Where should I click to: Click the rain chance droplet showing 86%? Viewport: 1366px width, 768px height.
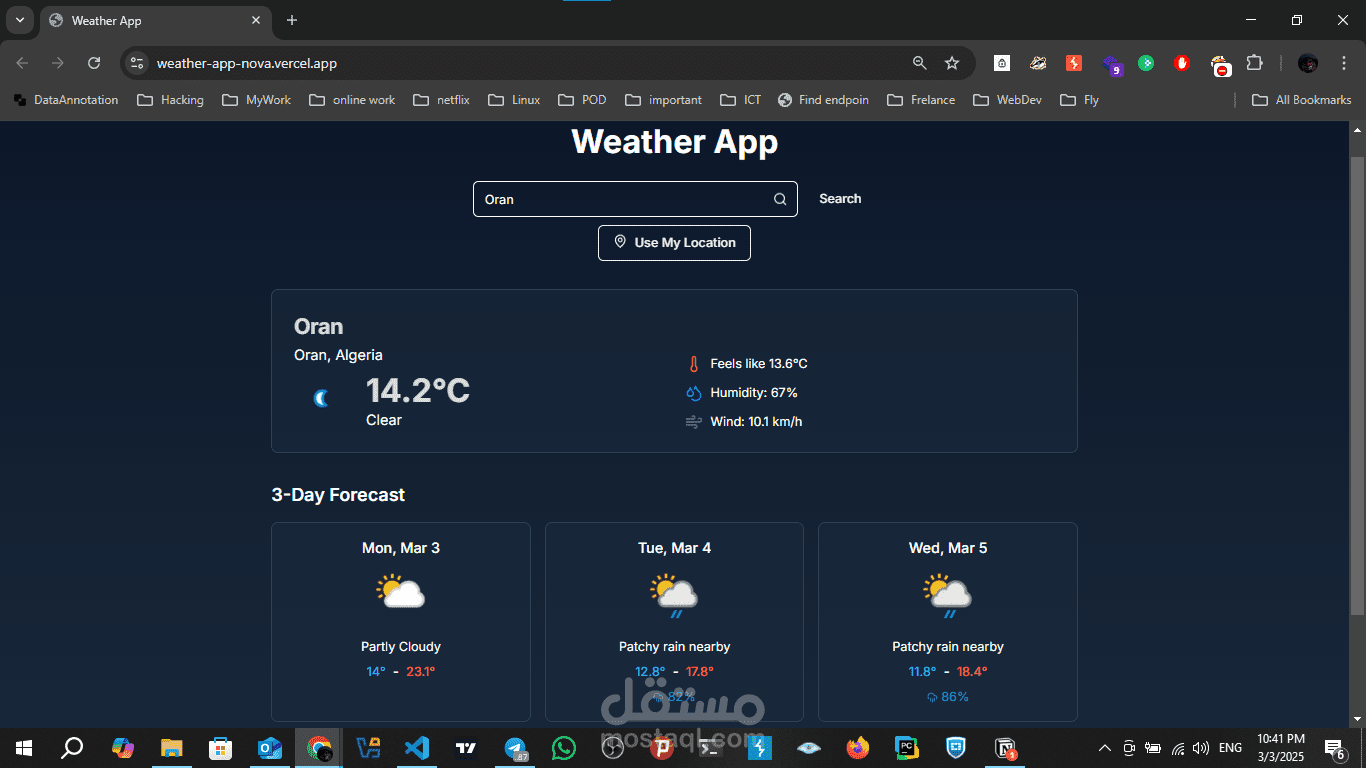coord(931,696)
